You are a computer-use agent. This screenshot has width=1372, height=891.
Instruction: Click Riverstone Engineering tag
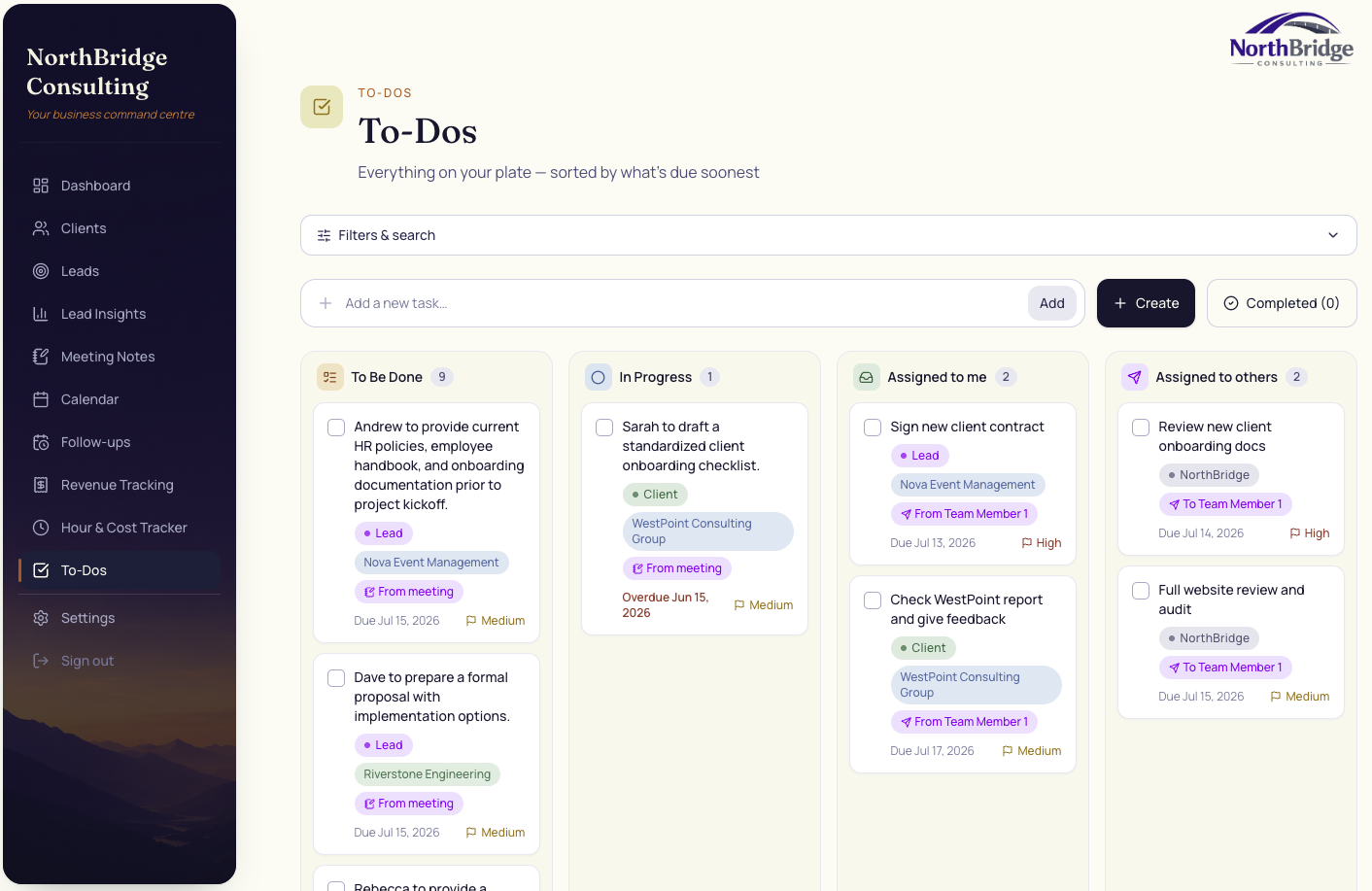click(x=428, y=774)
